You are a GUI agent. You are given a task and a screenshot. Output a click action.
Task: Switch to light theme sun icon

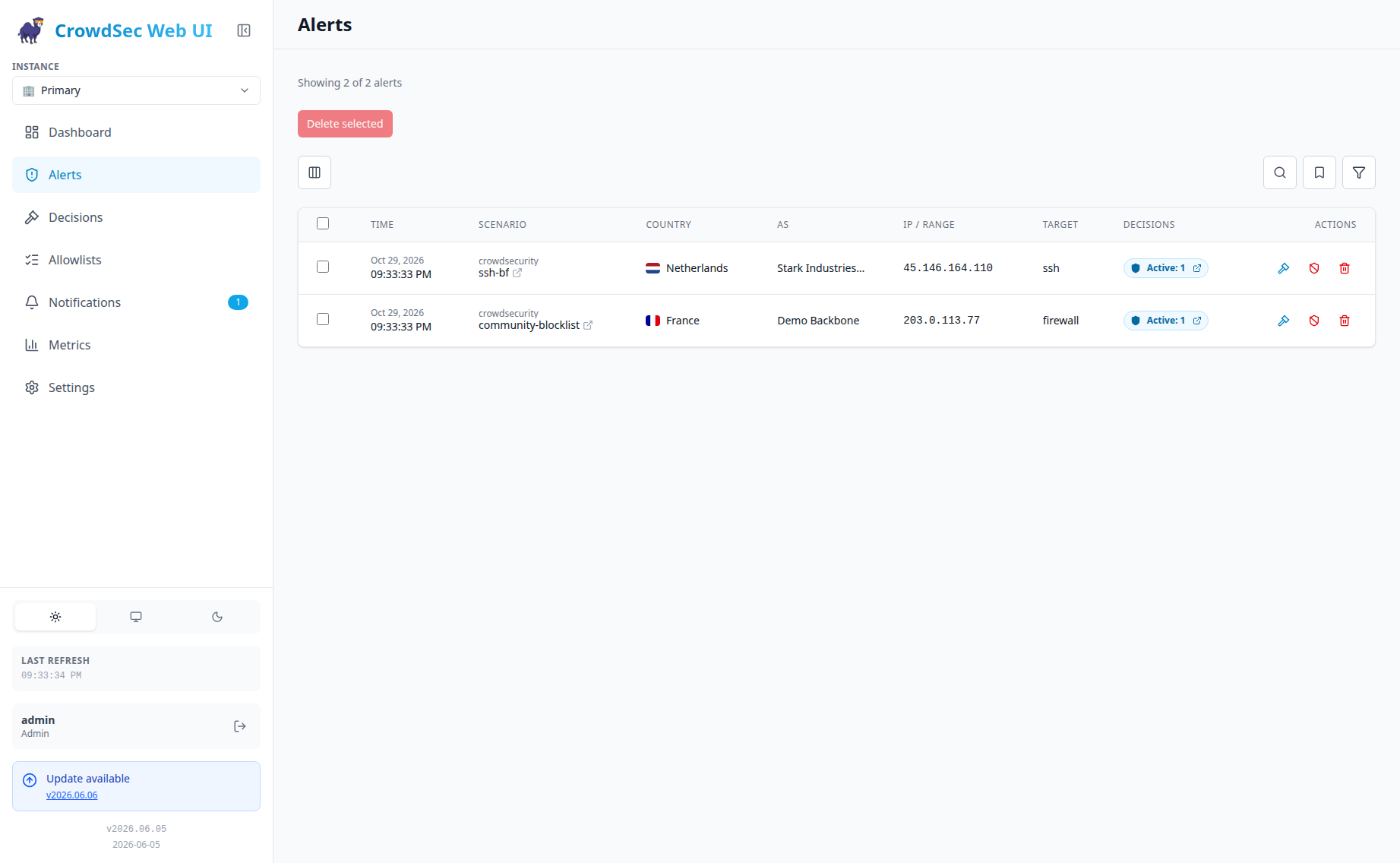click(x=55, y=617)
